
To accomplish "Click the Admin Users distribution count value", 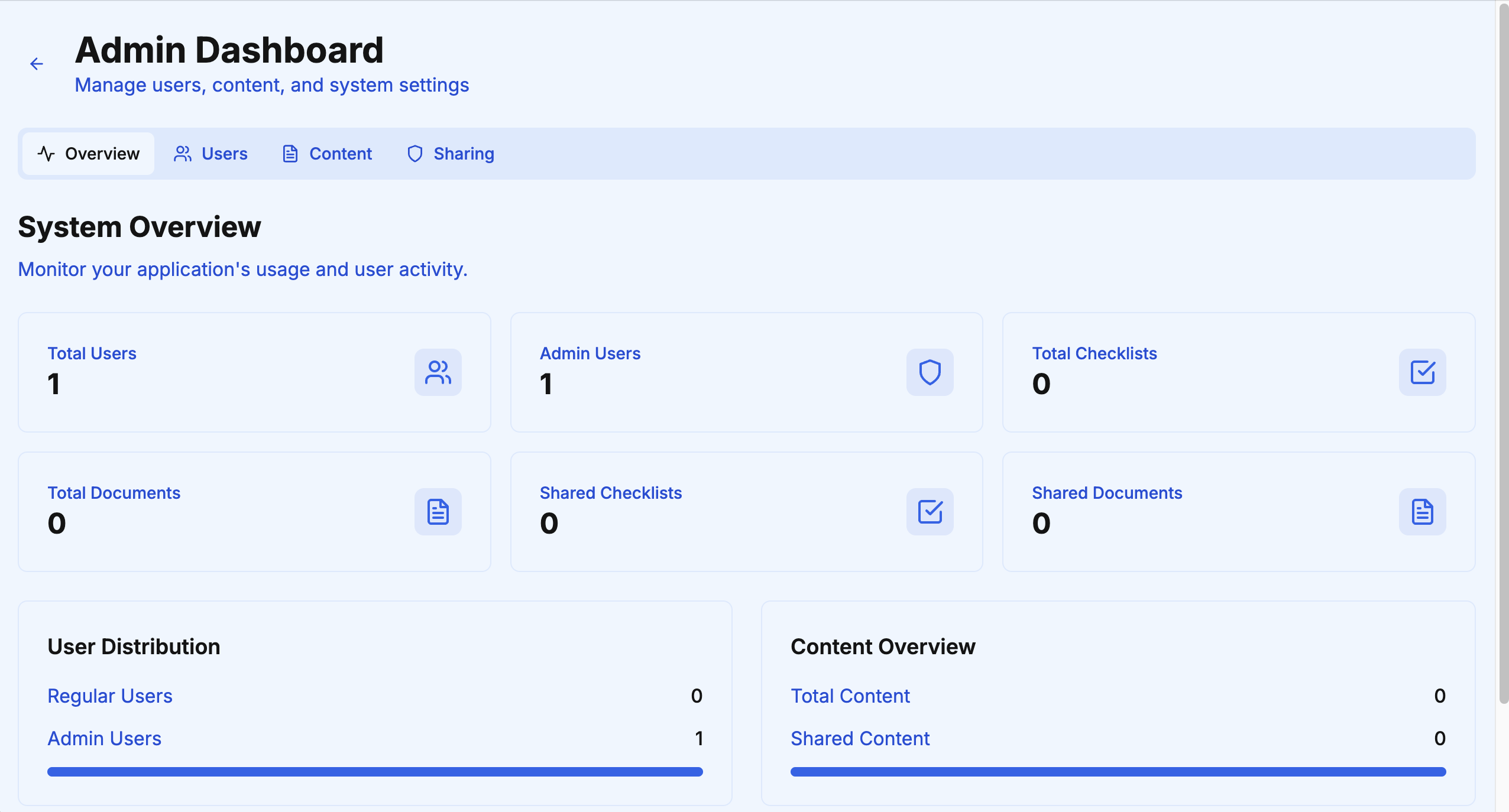I will [699, 739].
